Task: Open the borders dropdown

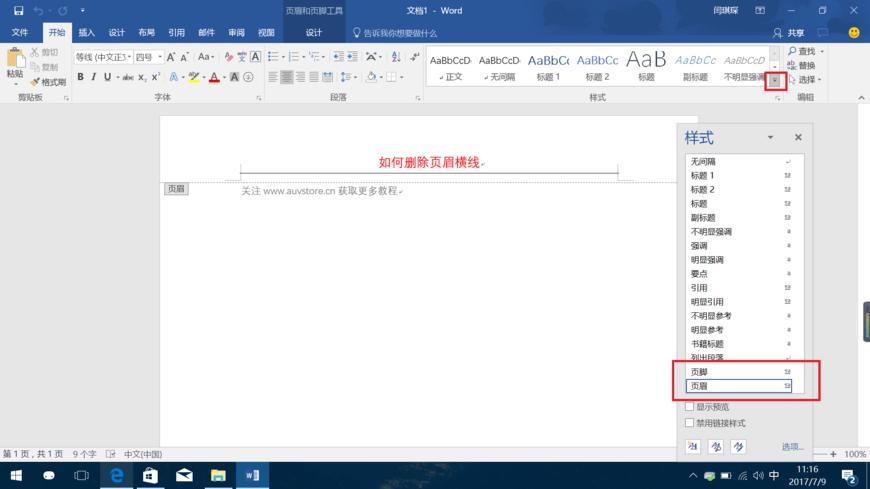Action: (402, 77)
